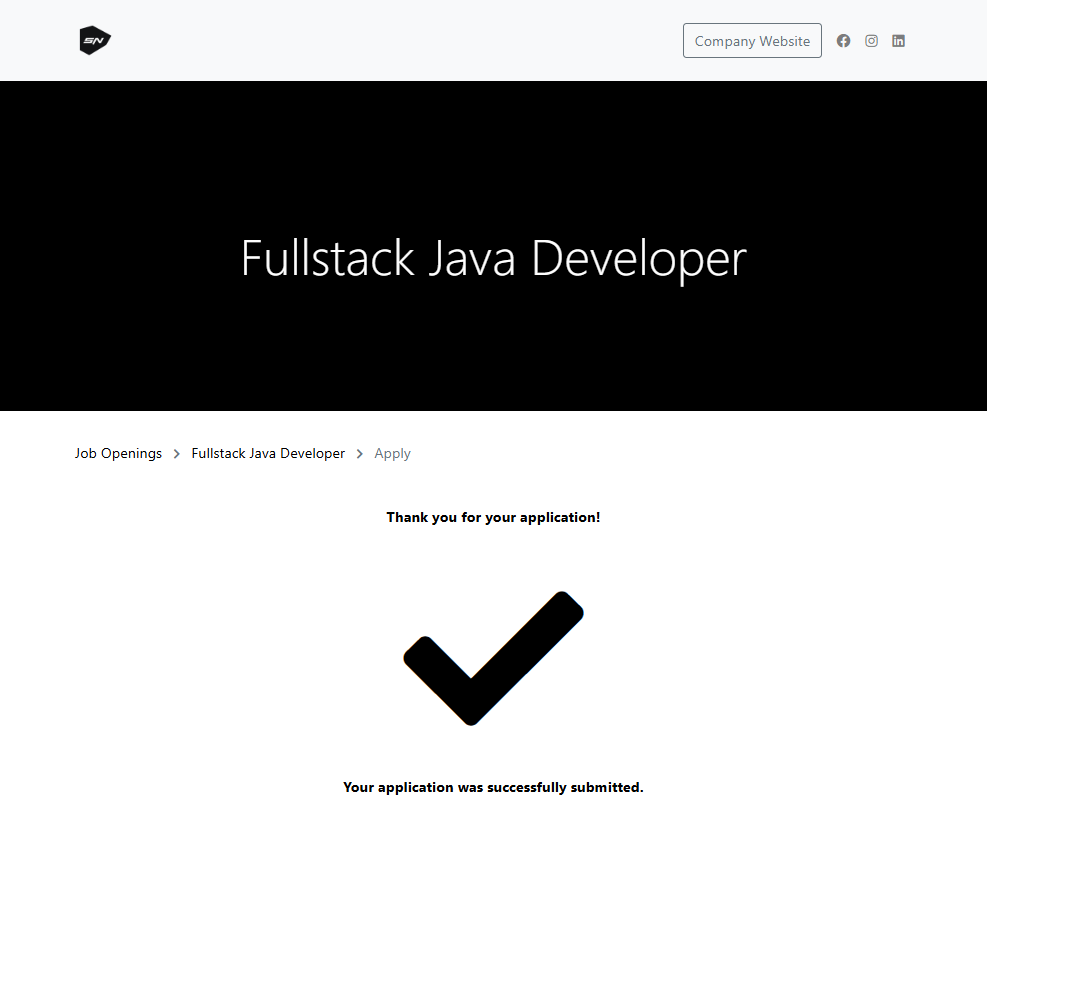The image size is (1080, 984).
Task: Open the Company Website button
Action: pyautogui.click(x=752, y=41)
